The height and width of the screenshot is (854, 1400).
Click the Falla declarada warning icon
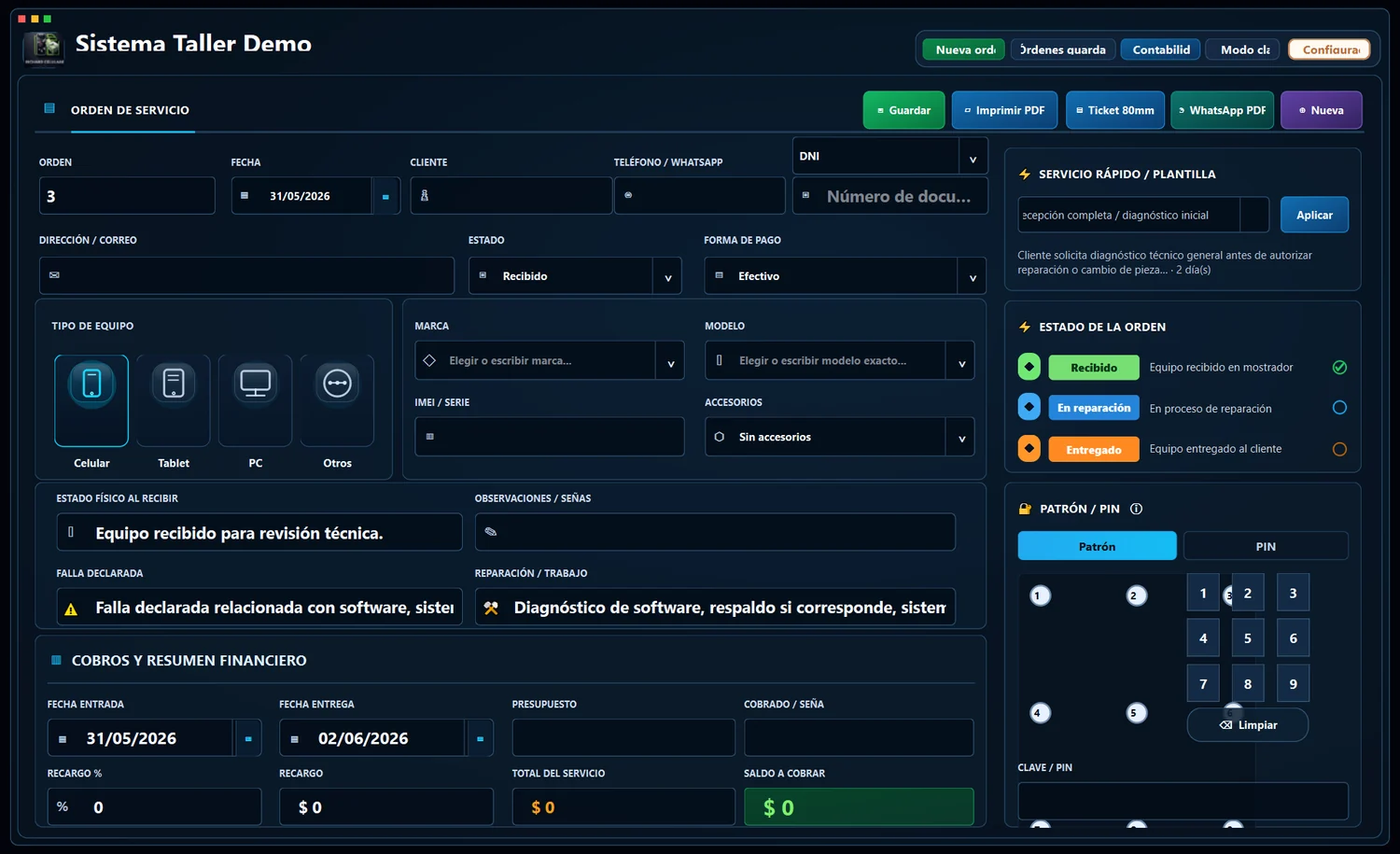71,609
